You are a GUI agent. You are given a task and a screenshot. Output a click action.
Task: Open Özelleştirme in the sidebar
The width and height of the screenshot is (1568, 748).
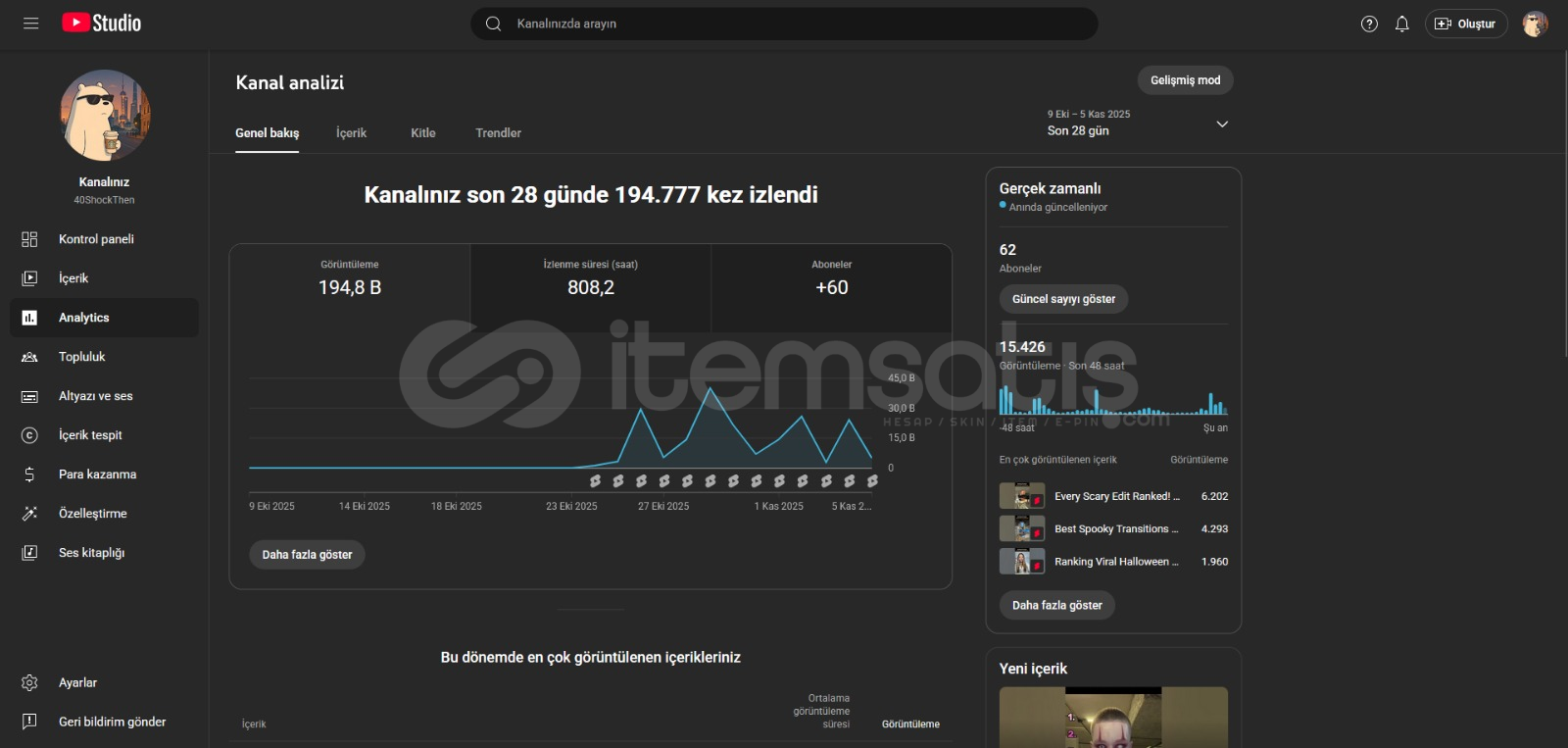coord(104,514)
